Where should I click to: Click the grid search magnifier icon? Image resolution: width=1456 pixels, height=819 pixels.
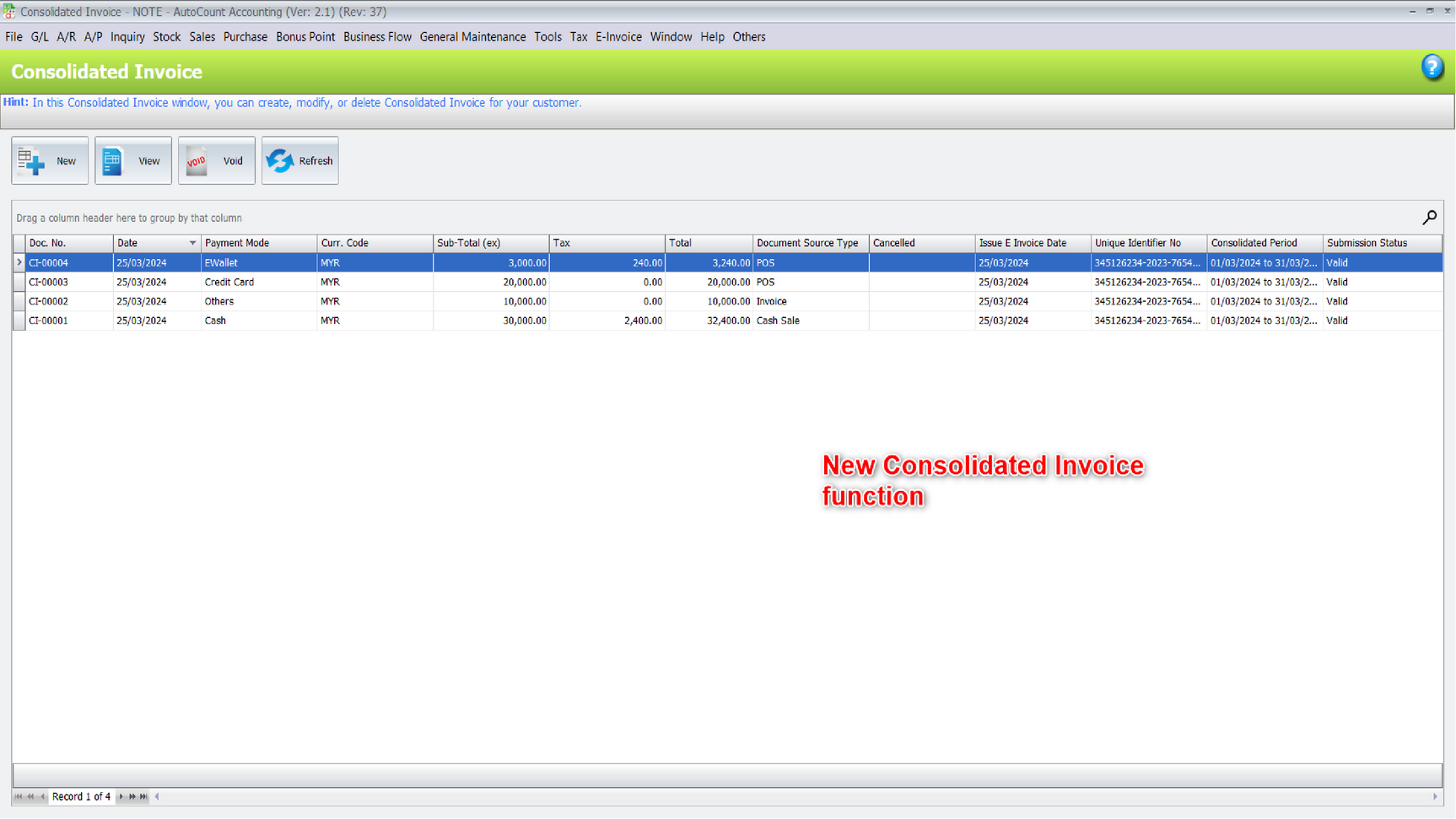click(1429, 218)
